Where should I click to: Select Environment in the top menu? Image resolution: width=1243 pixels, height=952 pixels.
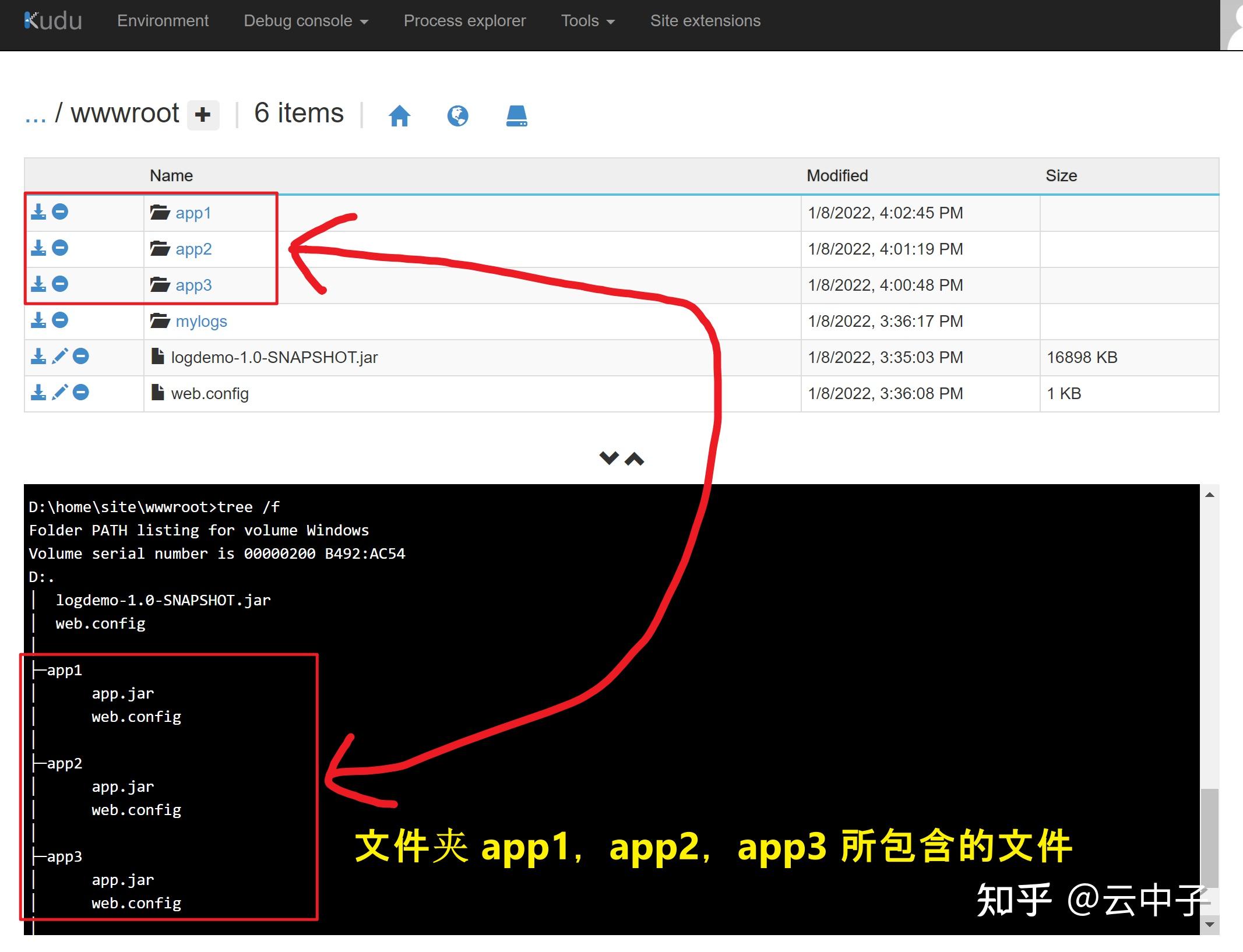pos(163,20)
